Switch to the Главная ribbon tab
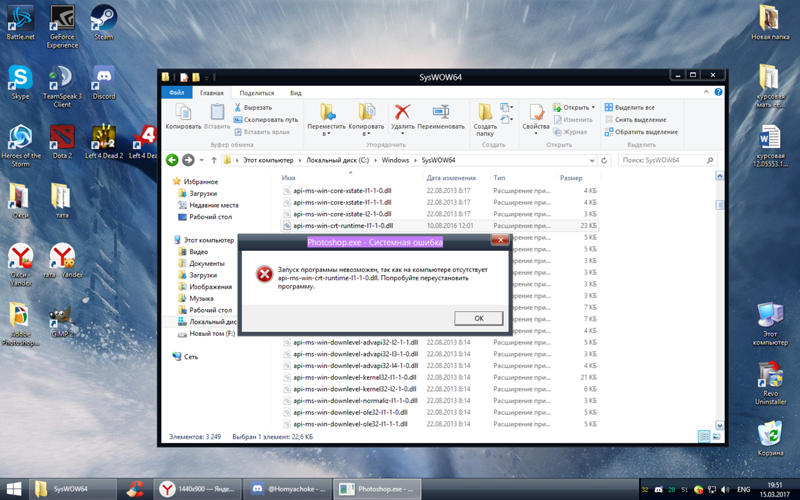This screenshot has height=500, width=800. 212,93
